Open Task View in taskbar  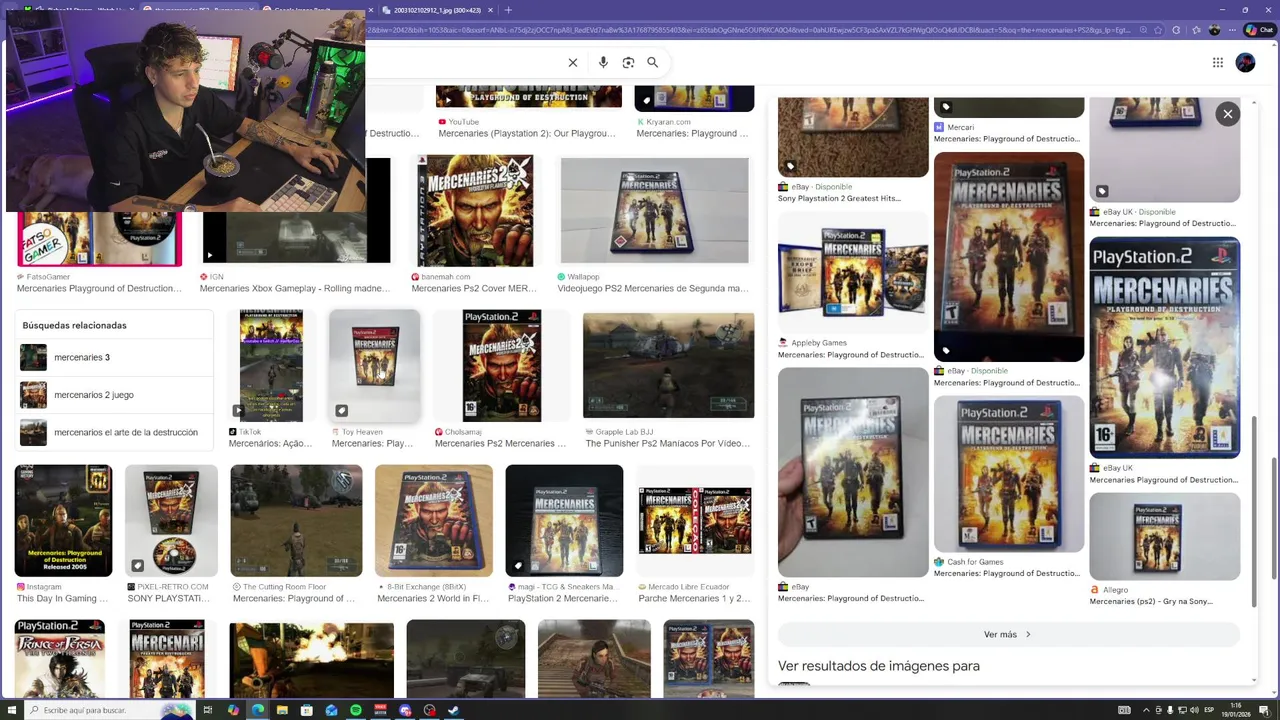pyautogui.click(x=208, y=710)
